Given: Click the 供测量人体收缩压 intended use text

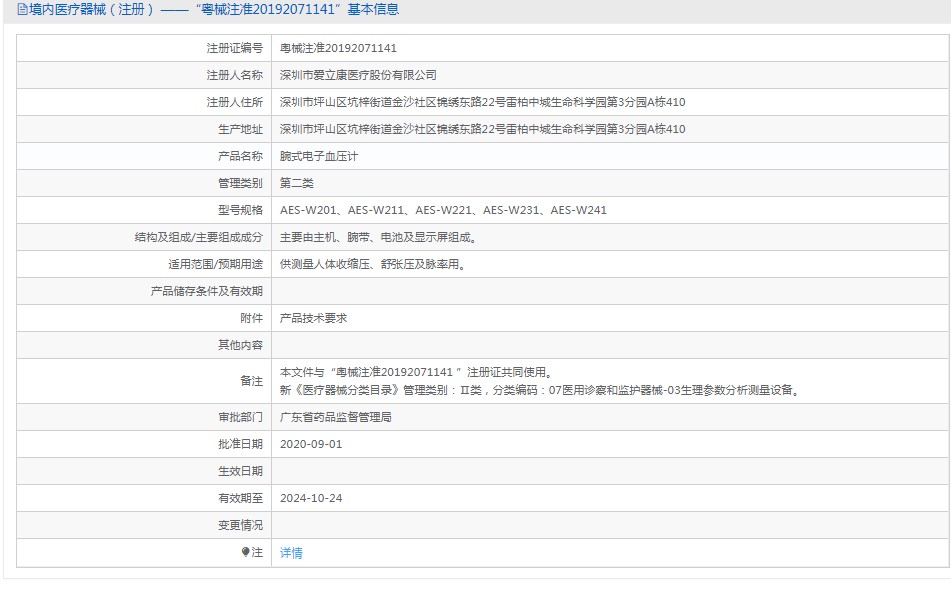Looking at the screenshot, I should 374,264.
